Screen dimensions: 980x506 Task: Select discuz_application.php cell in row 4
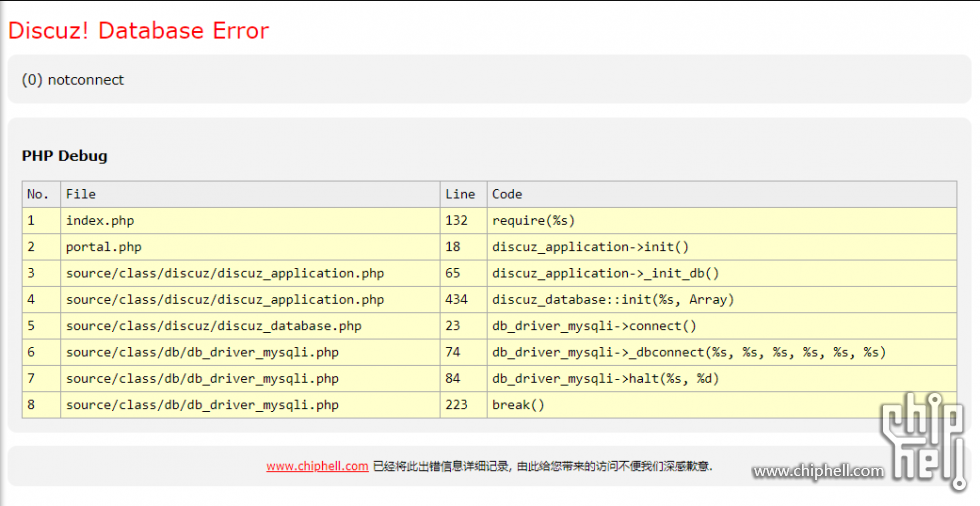[x=250, y=299]
